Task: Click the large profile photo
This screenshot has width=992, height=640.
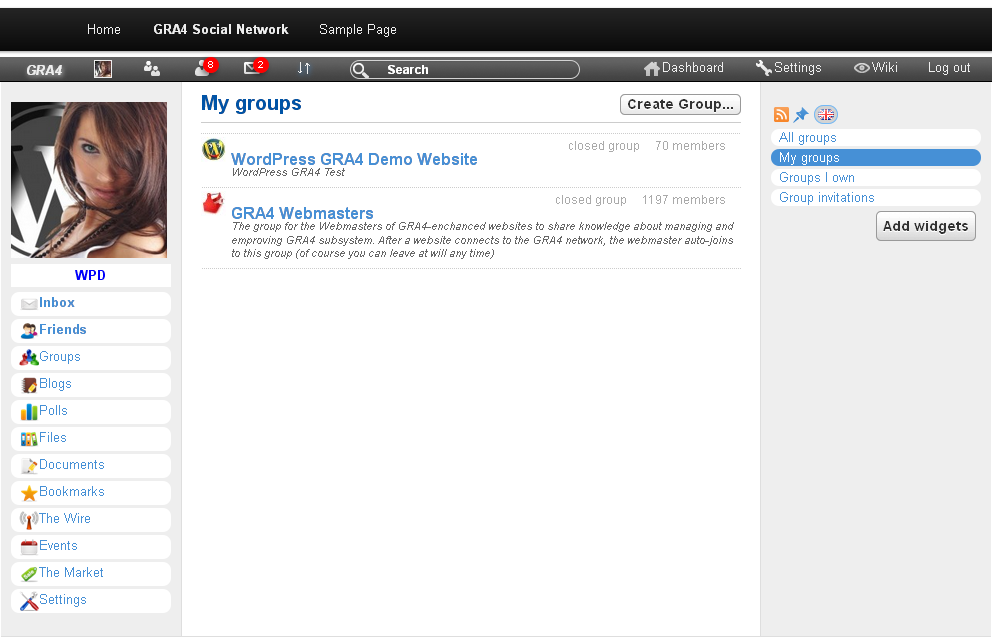Action: [89, 180]
